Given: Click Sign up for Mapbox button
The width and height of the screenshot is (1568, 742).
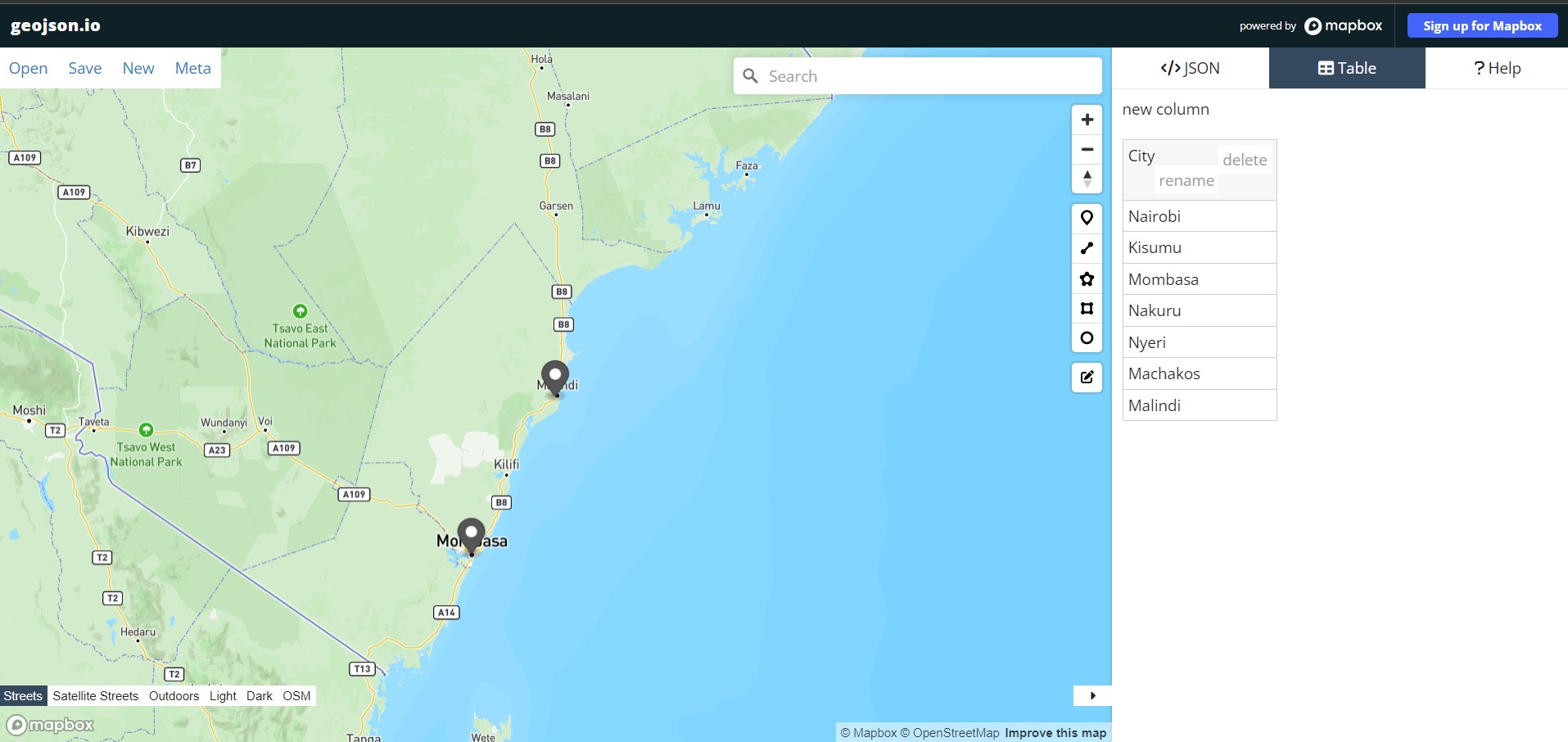Looking at the screenshot, I should (1482, 25).
